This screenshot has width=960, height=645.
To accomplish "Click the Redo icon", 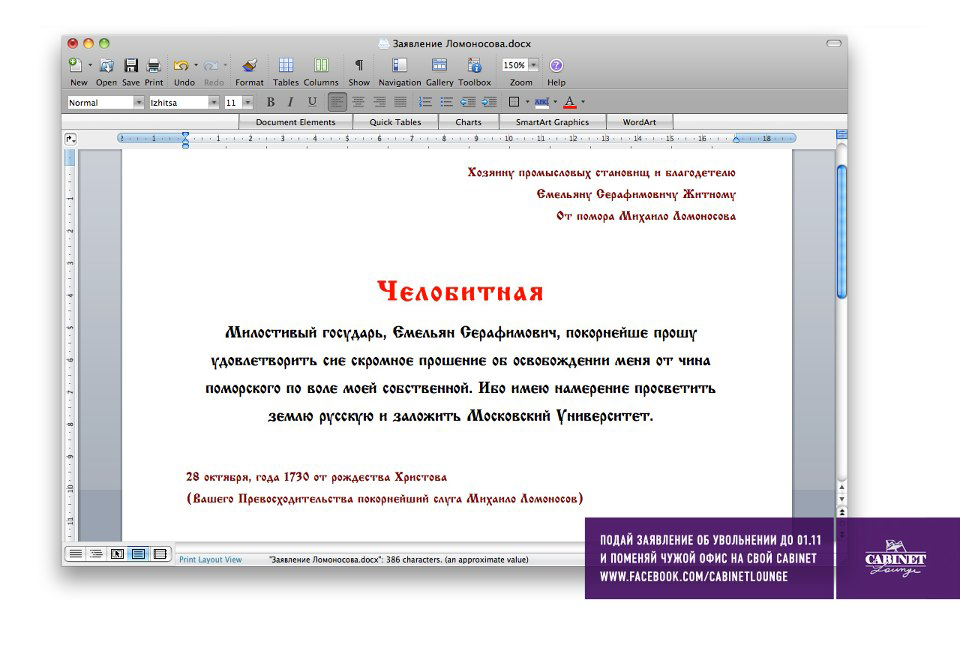I will (211, 65).
